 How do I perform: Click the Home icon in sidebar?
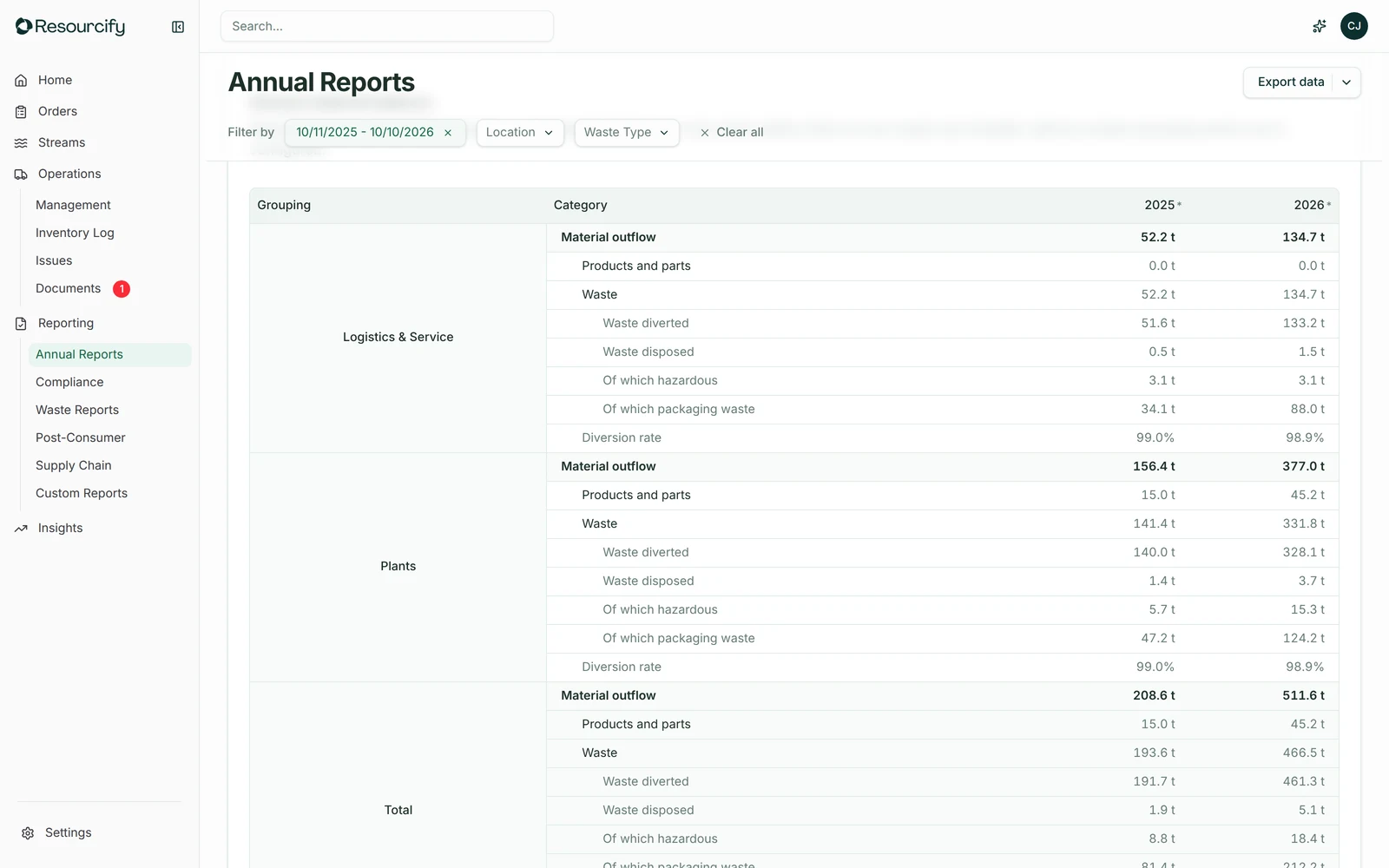pyautogui.click(x=21, y=80)
